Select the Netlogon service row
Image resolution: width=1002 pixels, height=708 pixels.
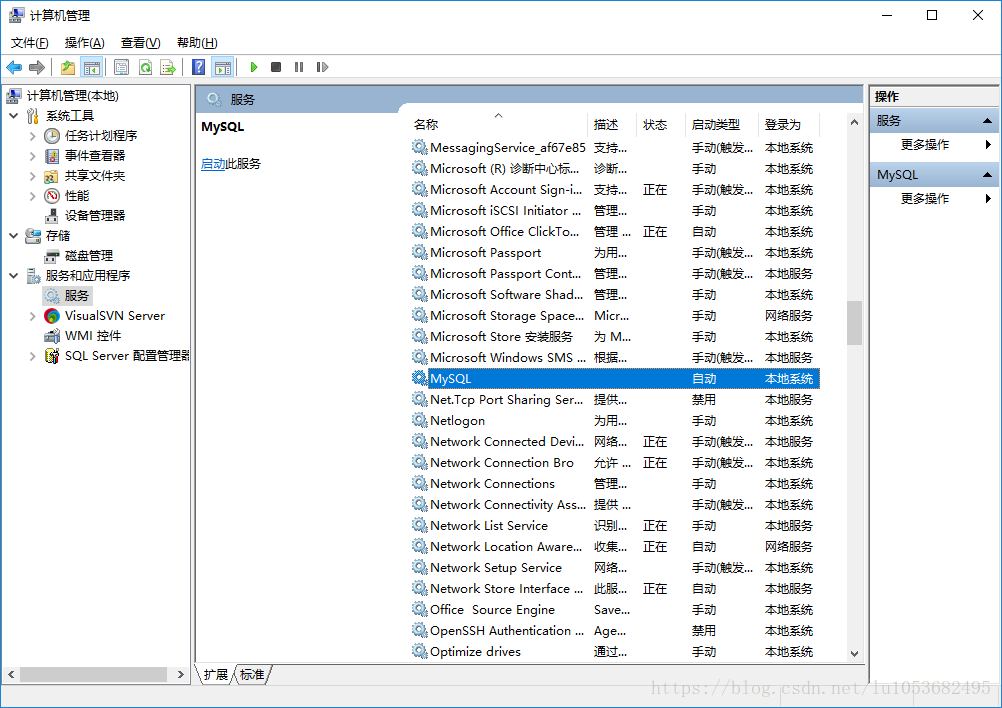[x=615, y=420]
